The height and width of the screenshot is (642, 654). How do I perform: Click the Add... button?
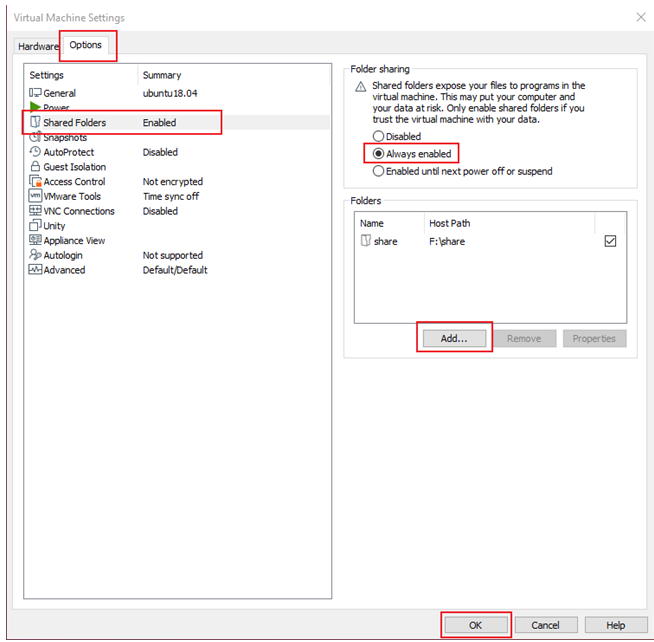[x=454, y=338]
